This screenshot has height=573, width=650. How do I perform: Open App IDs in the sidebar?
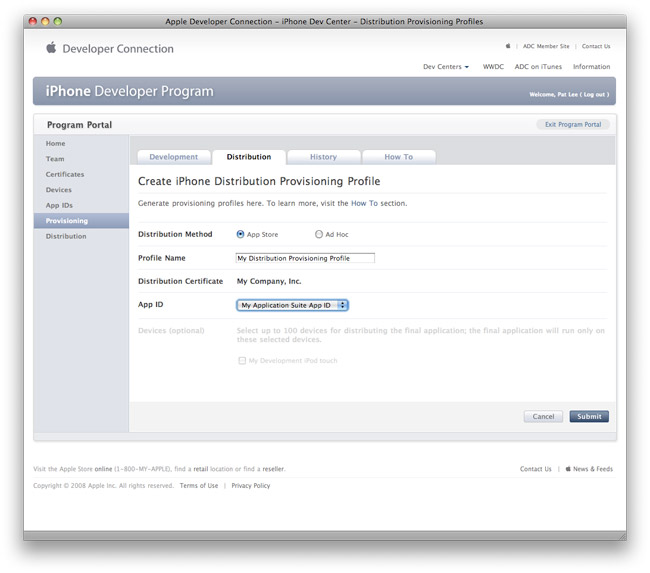[59, 205]
